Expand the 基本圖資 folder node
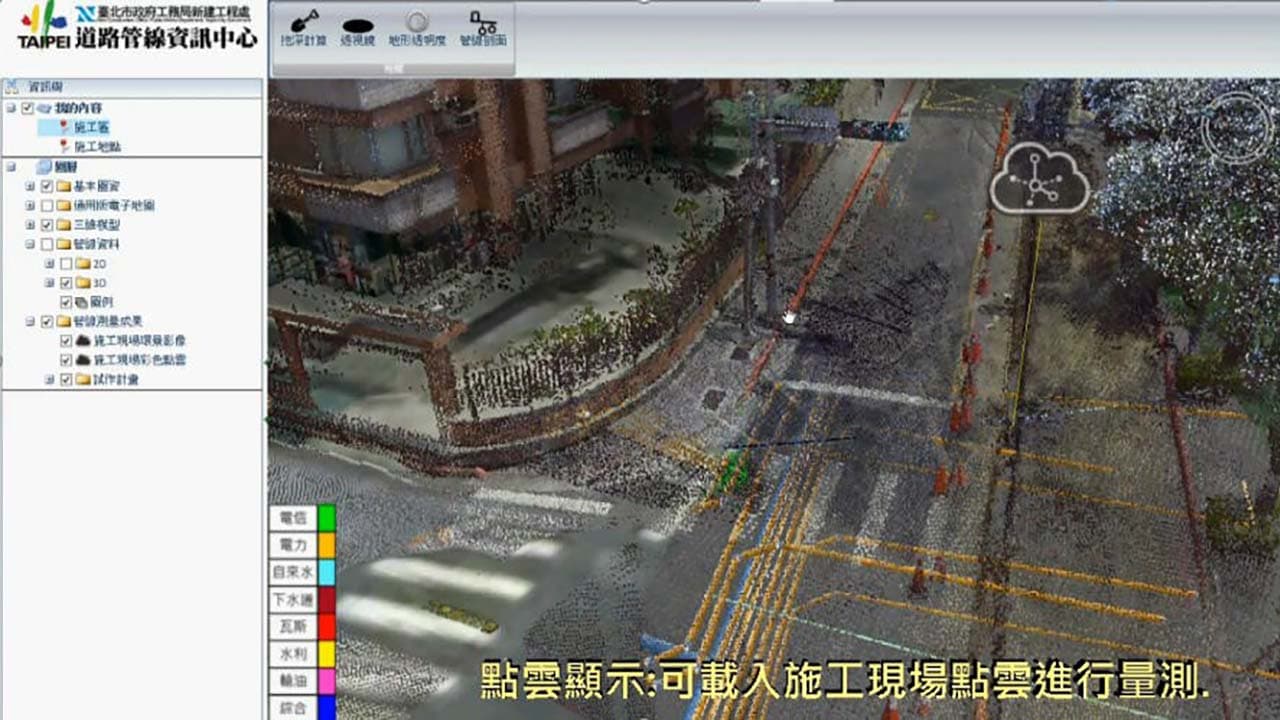 tap(30, 186)
